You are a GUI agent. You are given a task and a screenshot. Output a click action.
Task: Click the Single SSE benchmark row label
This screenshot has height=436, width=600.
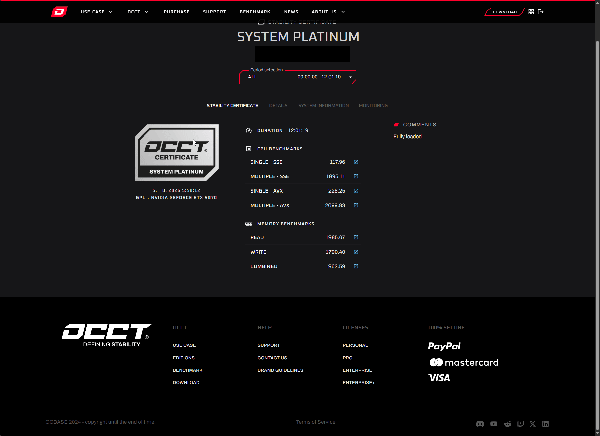tap(266, 162)
